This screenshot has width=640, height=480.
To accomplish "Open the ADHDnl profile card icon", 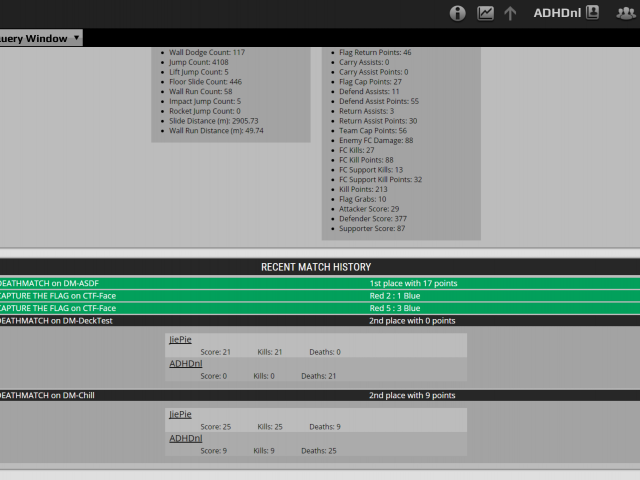I will pos(593,13).
